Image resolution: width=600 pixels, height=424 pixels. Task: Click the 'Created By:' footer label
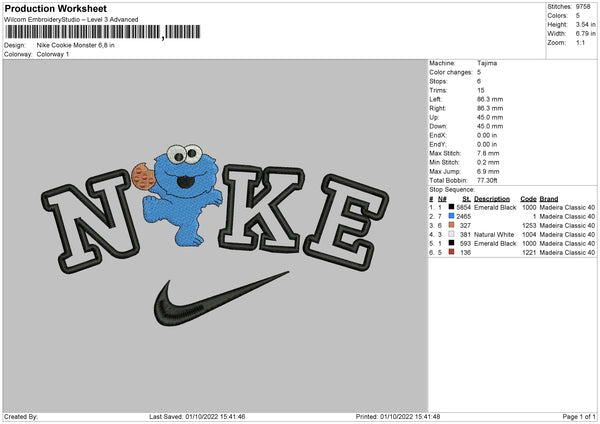21,416
